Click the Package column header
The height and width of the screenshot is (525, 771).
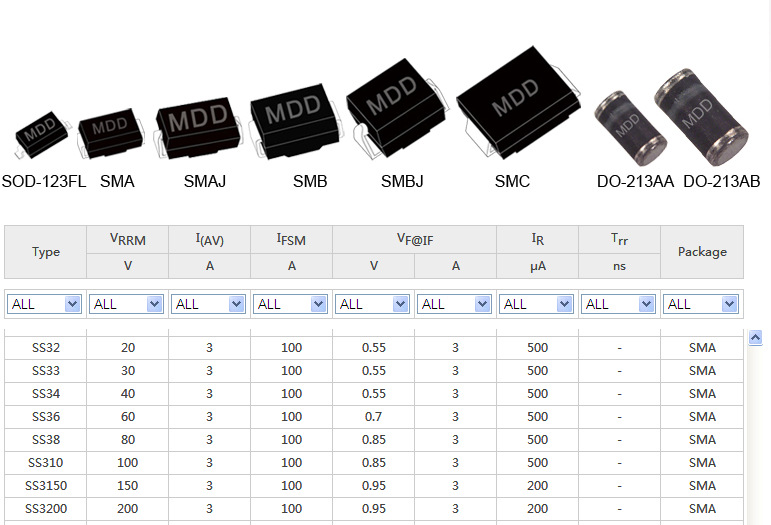click(702, 252)
